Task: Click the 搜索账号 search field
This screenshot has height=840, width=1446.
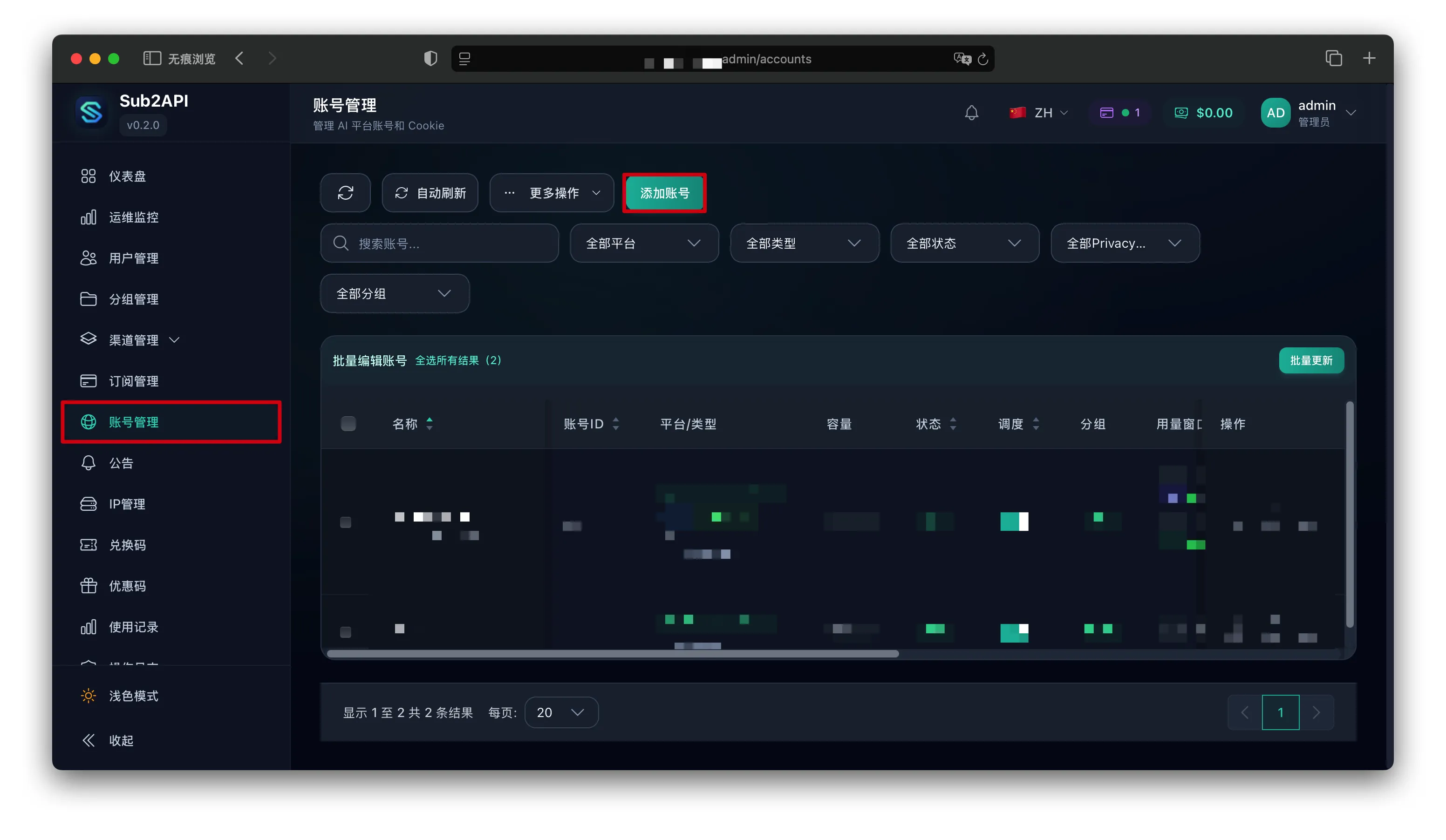Action: pos(439,243)
